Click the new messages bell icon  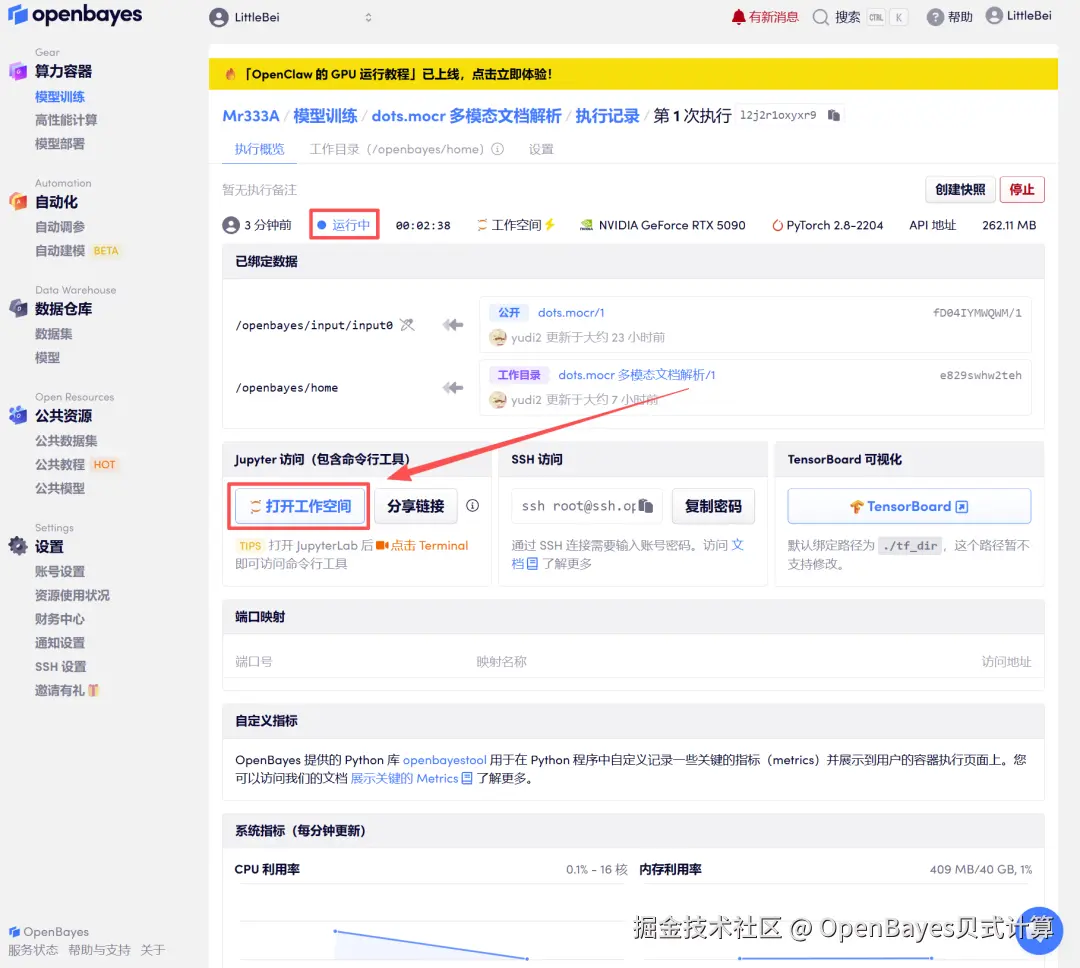(738, 17)
